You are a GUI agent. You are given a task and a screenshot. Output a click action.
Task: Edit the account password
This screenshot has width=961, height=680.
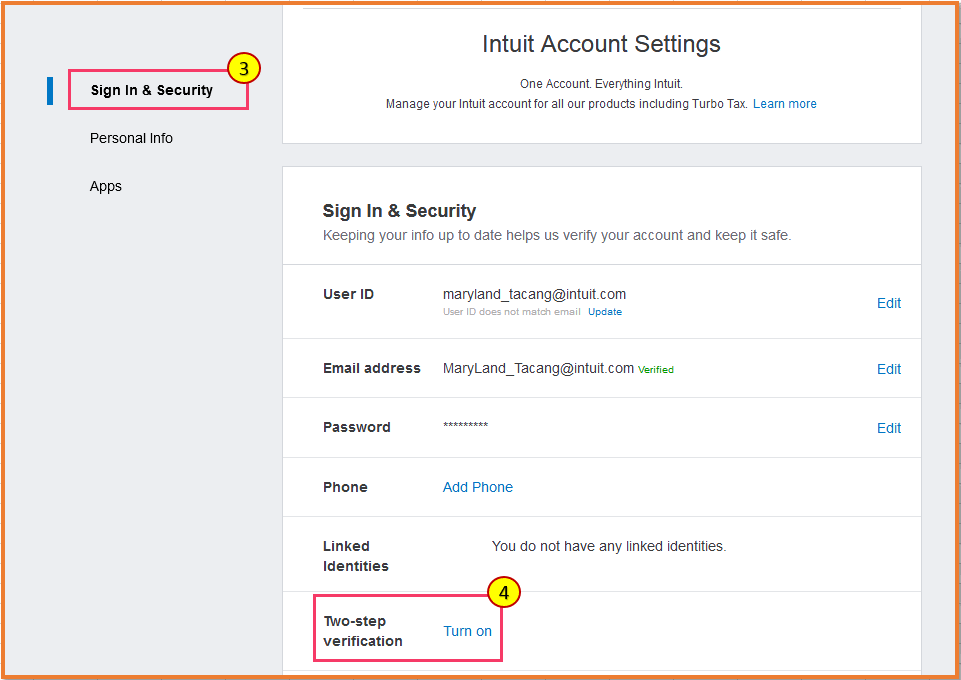[888, 427]
